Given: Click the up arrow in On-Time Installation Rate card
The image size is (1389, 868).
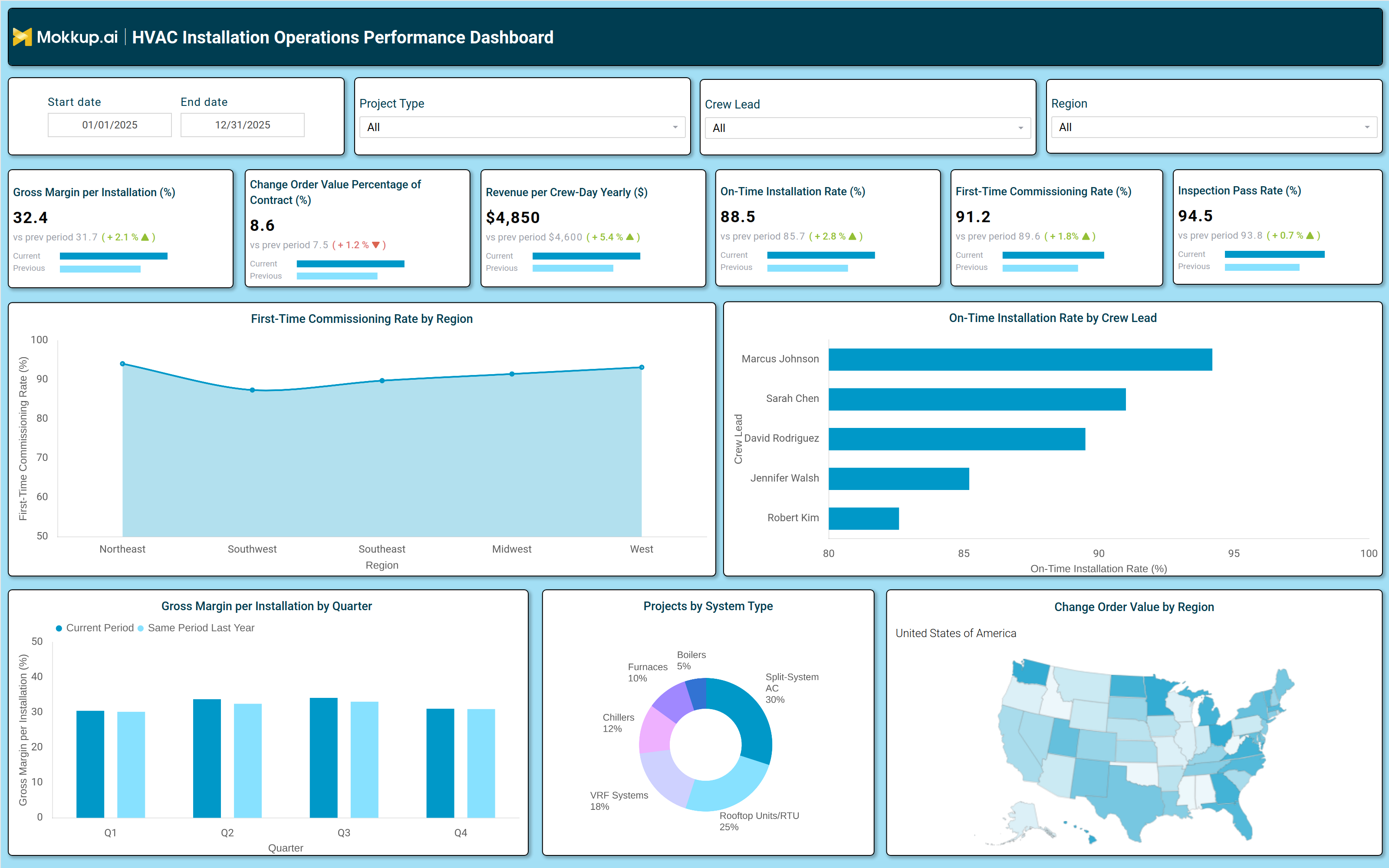Looking at the screenshot, I should (852, 237).
